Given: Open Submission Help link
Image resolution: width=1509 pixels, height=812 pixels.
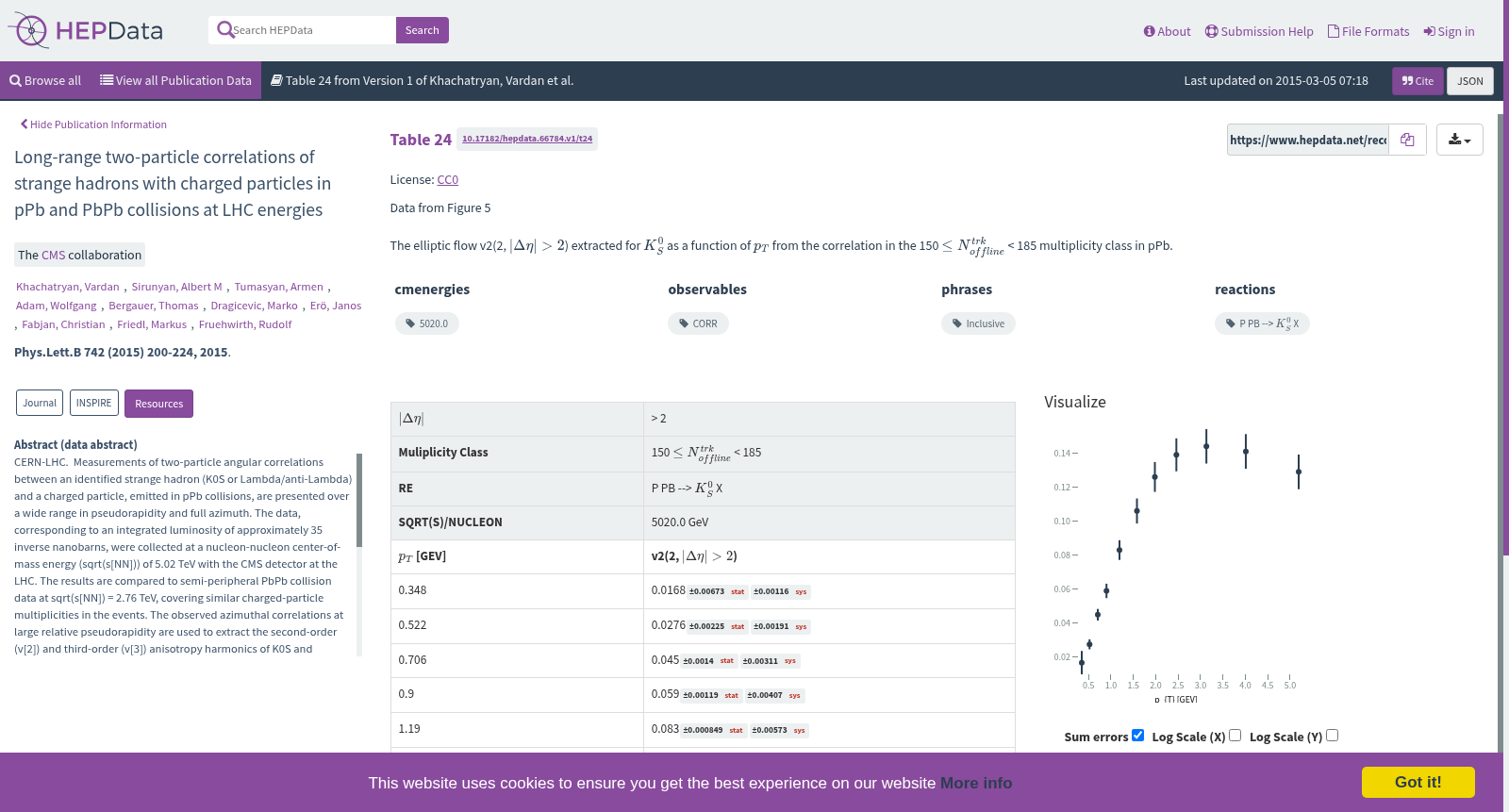Looking at the screenshot, I should click(x=1259, y=31).
